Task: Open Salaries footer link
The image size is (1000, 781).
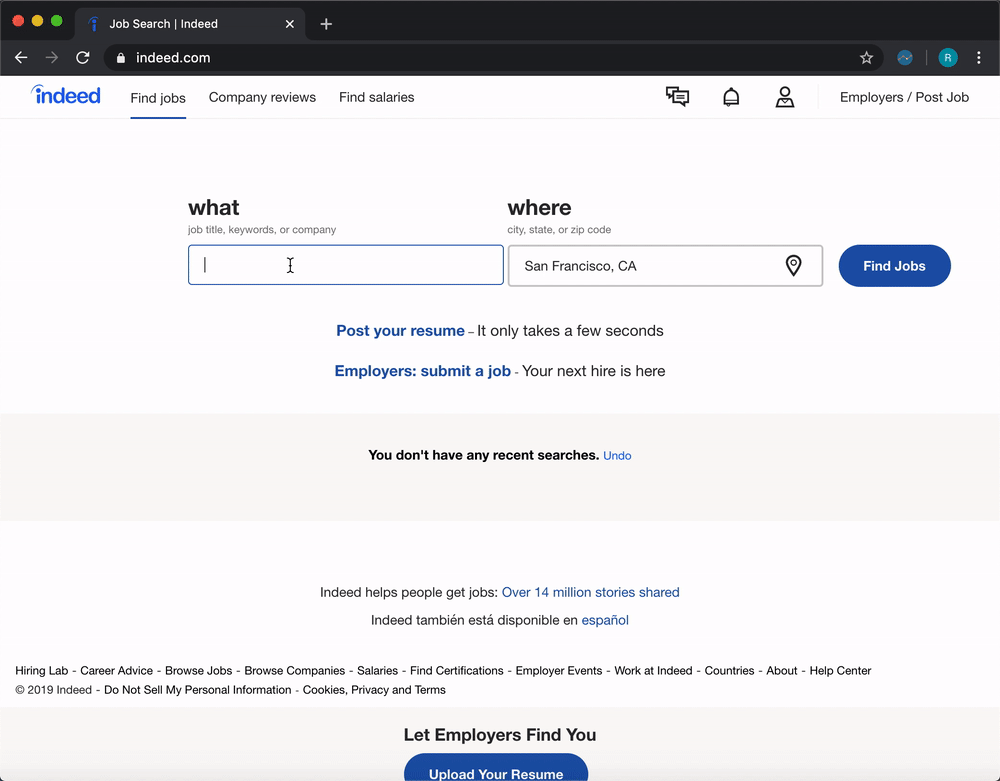Action: (378, 671)
